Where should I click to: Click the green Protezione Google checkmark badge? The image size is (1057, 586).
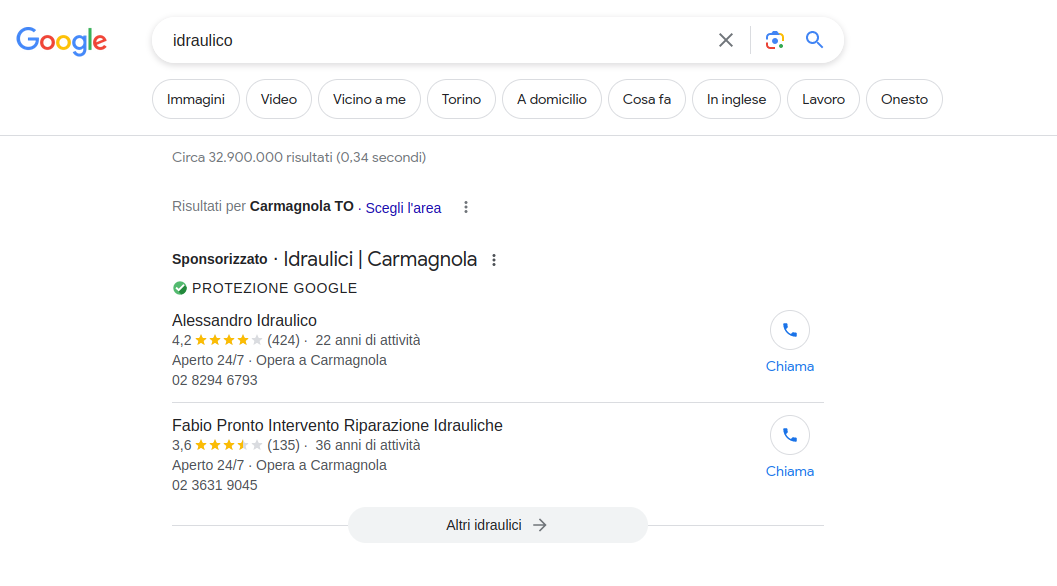[179, 288]
